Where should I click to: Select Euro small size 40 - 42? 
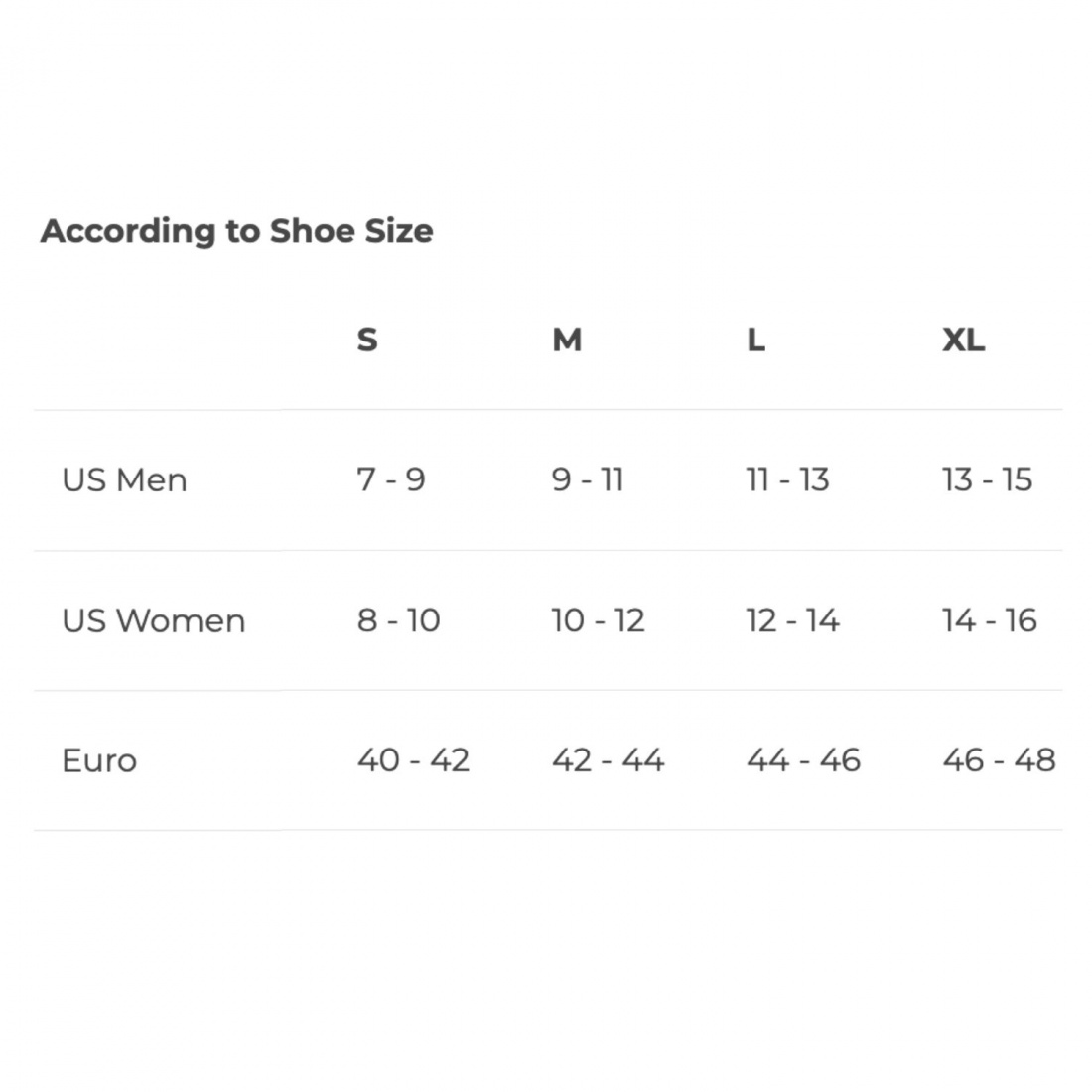pos(413,759)
